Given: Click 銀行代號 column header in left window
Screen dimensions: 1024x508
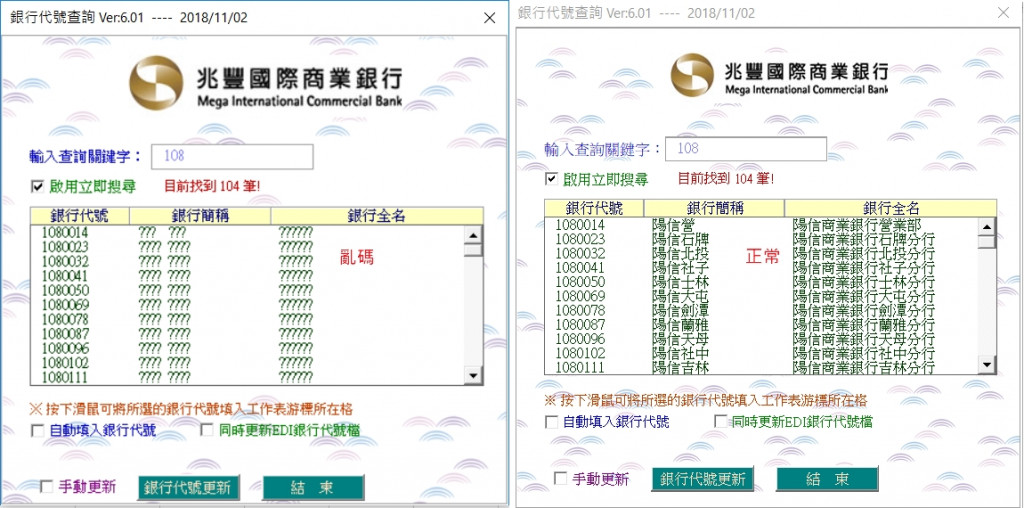Looking at the screenshot, I should click(80, 216).
